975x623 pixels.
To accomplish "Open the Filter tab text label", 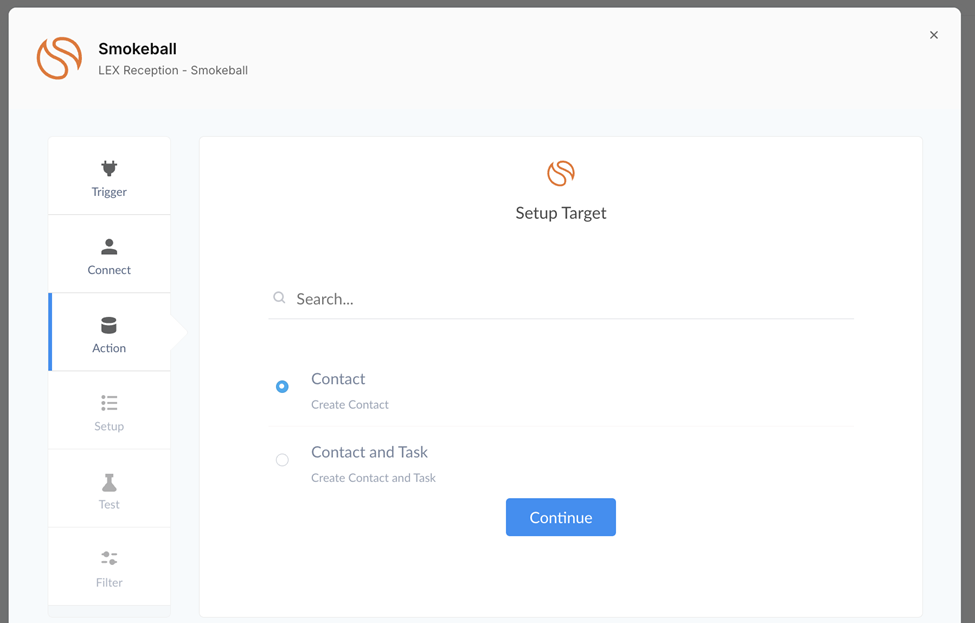I will point(109,583).
